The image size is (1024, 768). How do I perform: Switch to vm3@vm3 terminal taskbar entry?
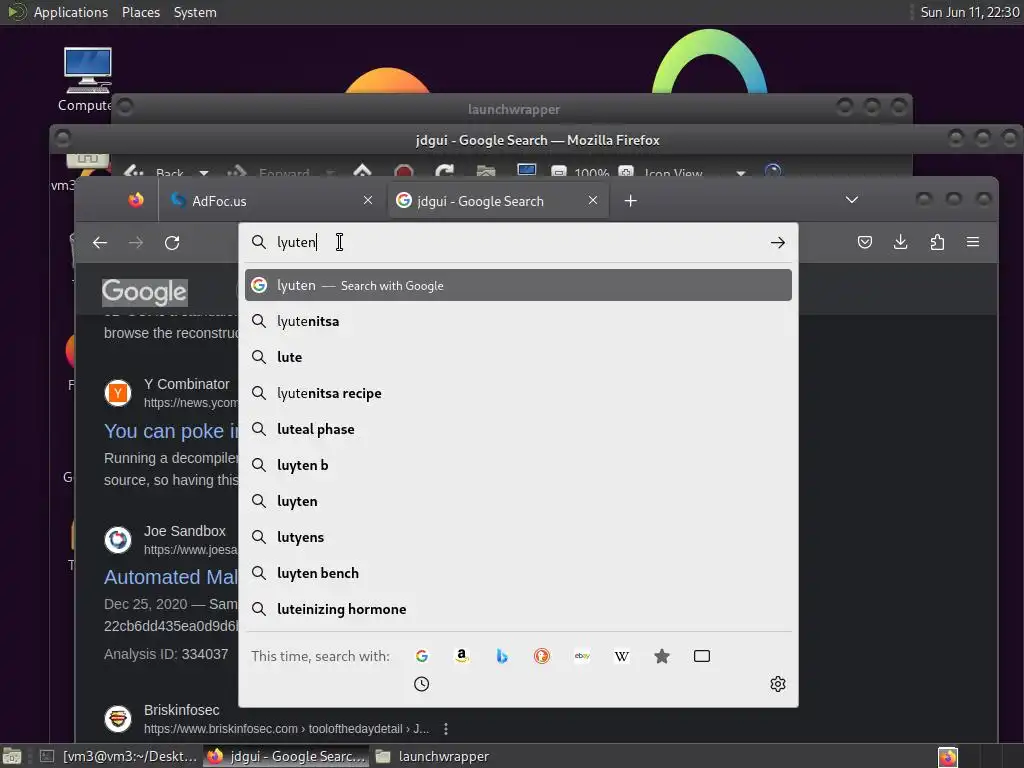click(x=118, y=756)
